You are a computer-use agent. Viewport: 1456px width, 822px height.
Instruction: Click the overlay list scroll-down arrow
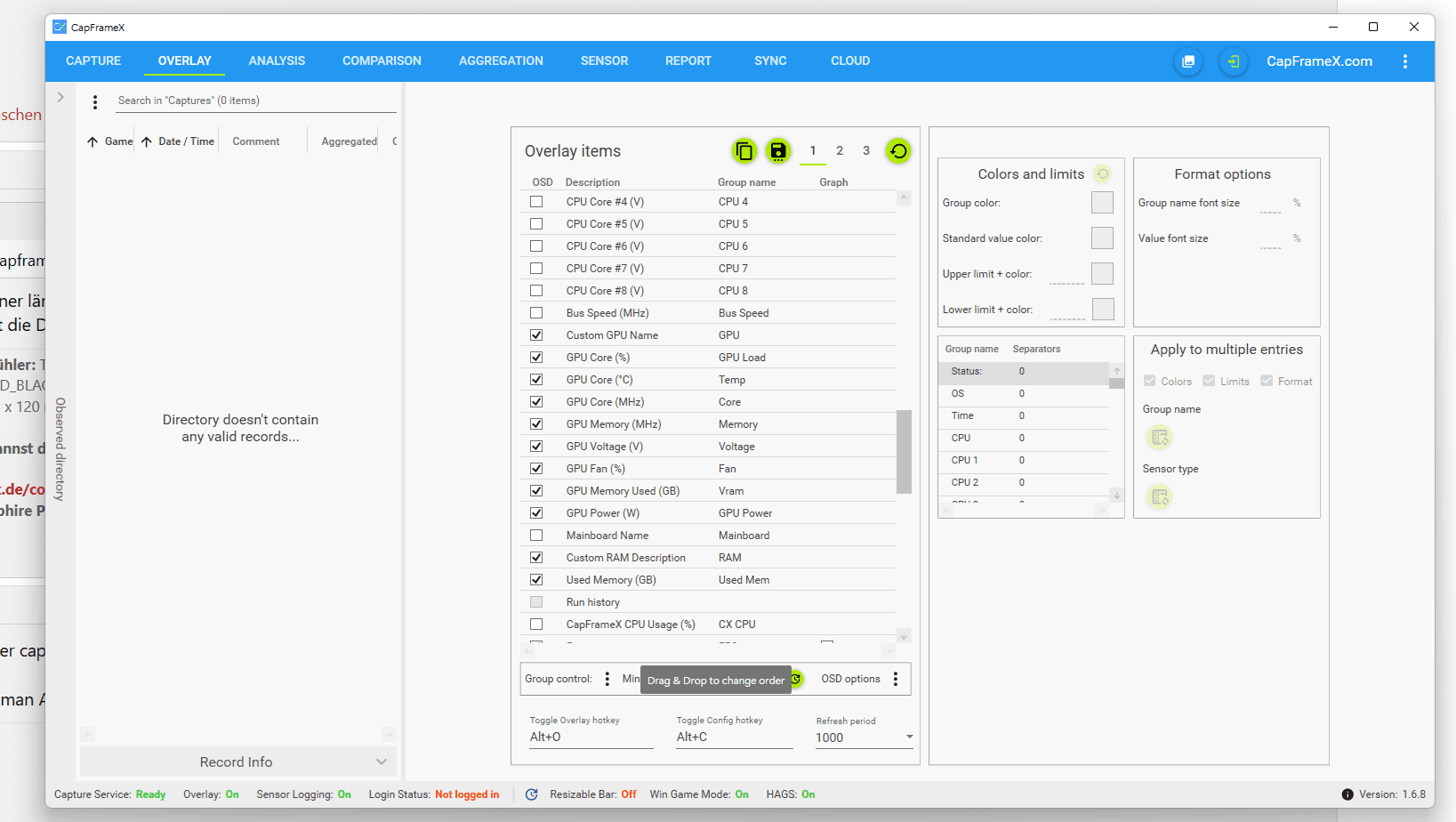coord(904,636)
